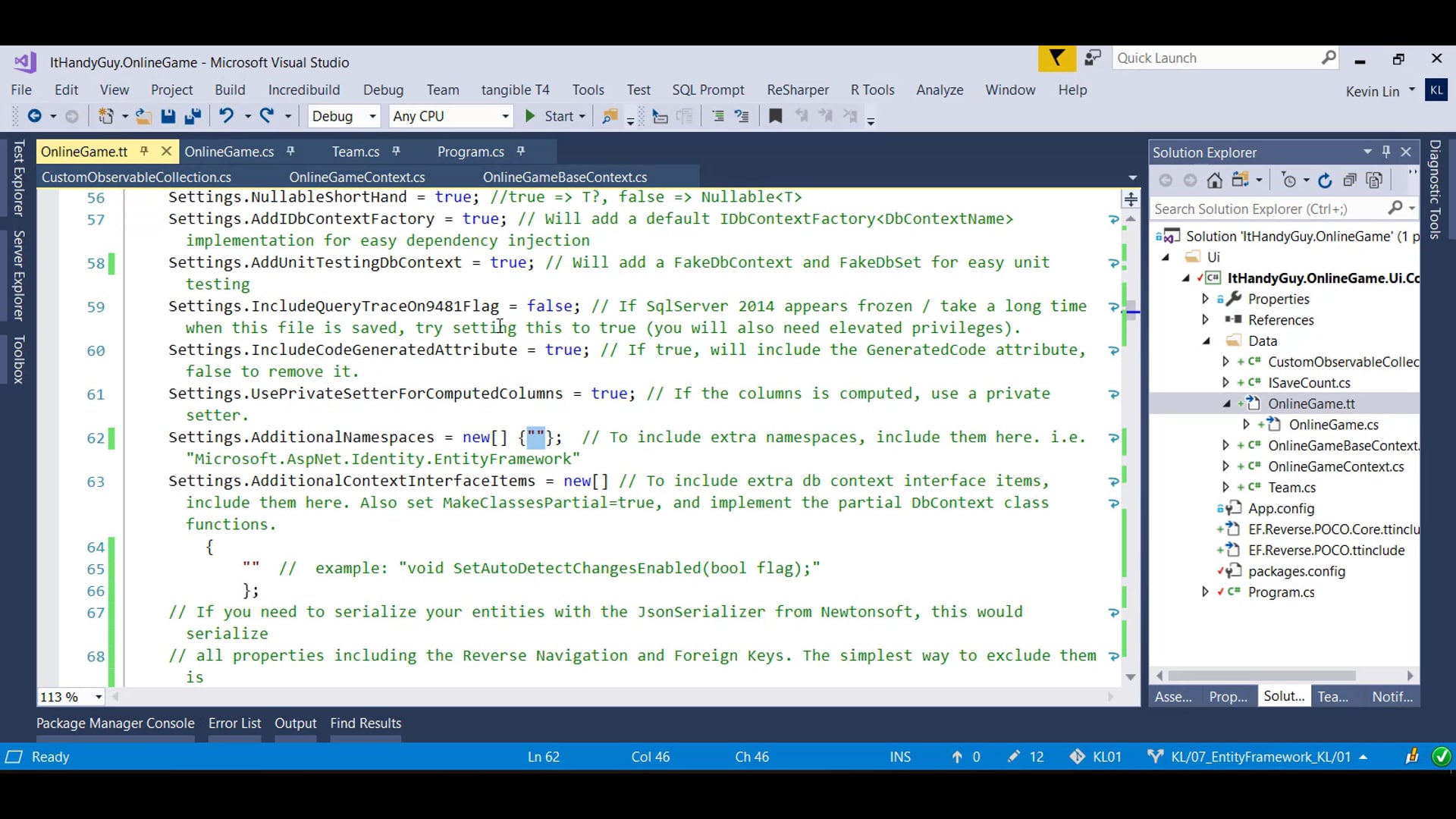
Task: Unpin the Team.cs tab
Action: [397, 151]
